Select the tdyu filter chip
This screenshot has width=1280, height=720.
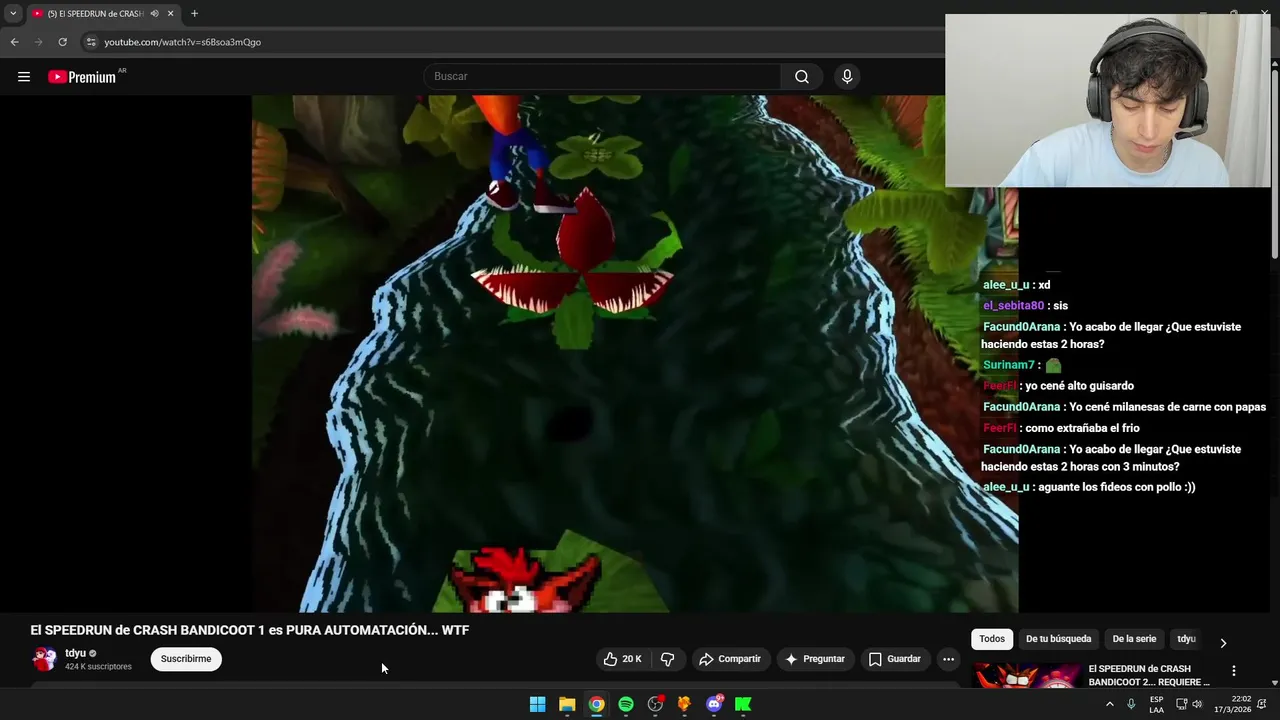click(1186, 639)
